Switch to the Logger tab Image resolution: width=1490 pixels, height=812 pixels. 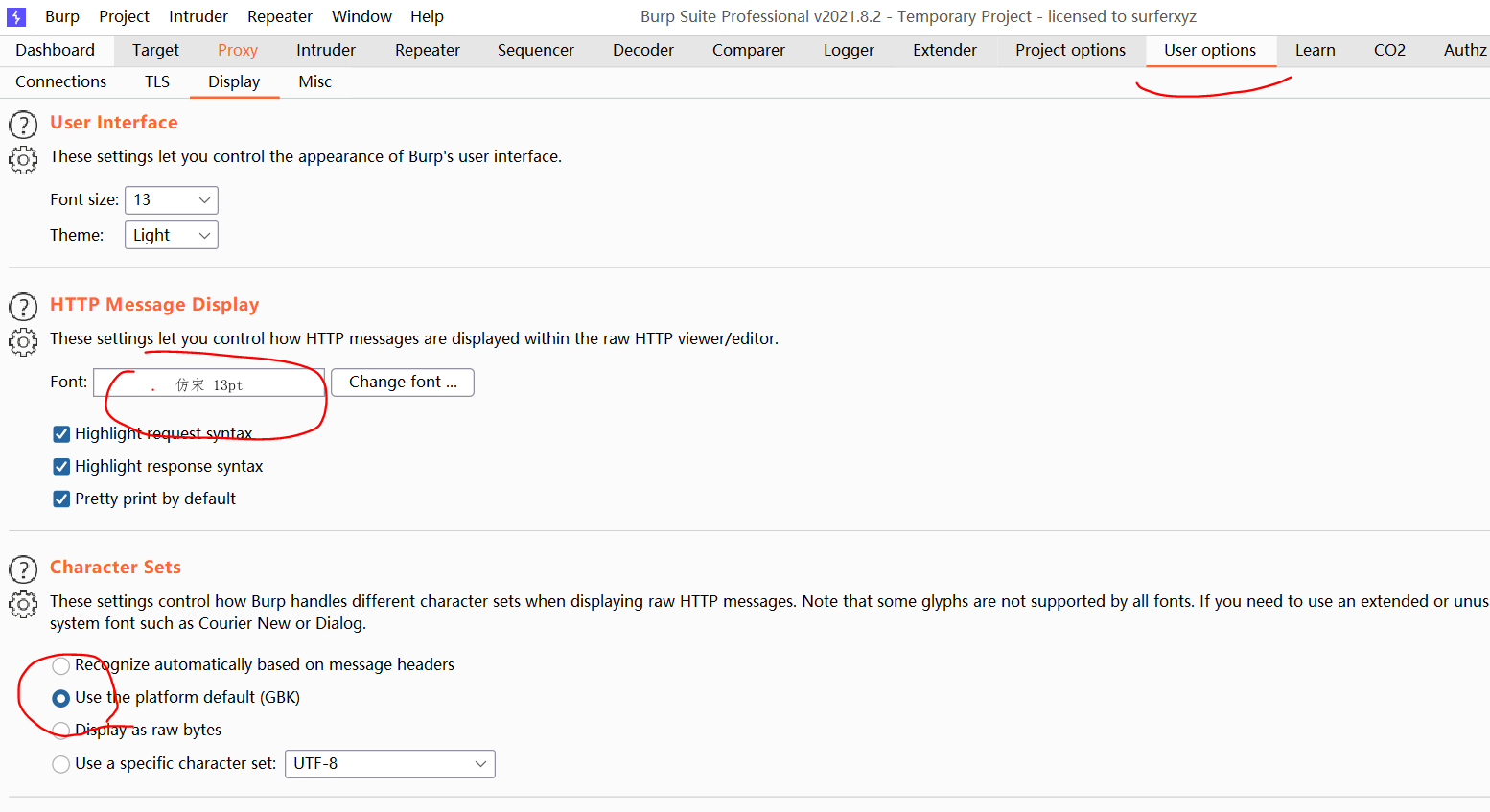[849, 50]
